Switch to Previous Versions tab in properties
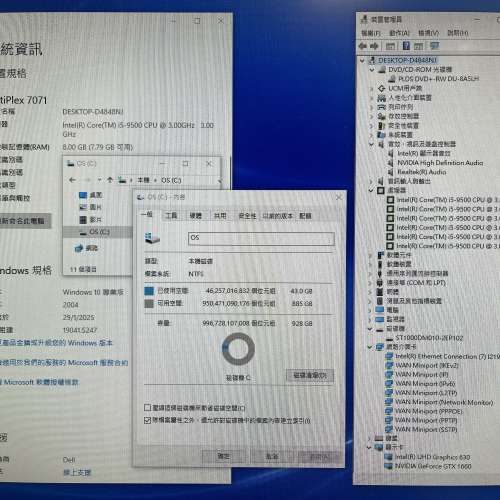 pos(277,216)
